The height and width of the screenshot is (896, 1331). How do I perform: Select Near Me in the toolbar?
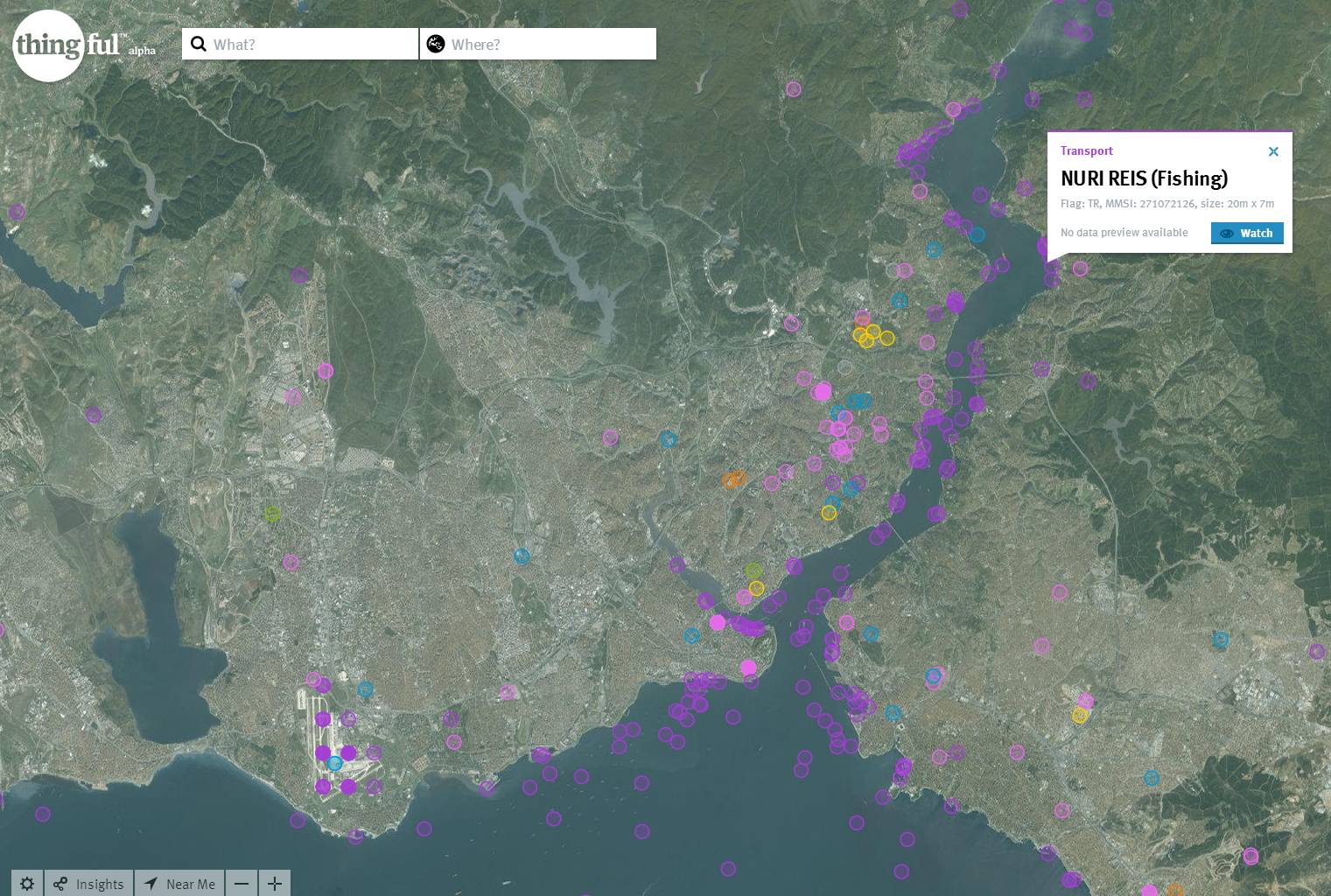[x=190, y=884]
